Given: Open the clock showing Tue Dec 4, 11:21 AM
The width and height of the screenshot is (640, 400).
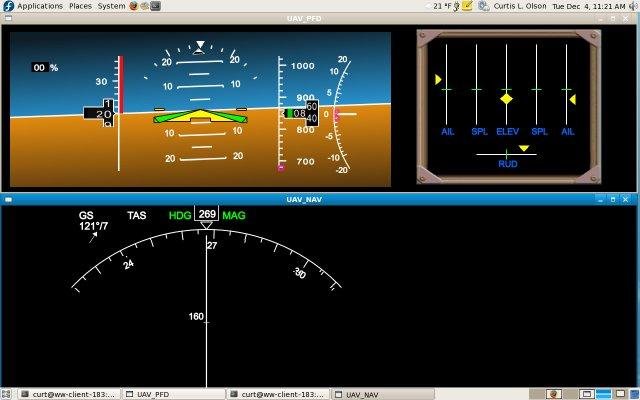Looking at the screenshot, I should pyautogui.click(x=589, y=6).
